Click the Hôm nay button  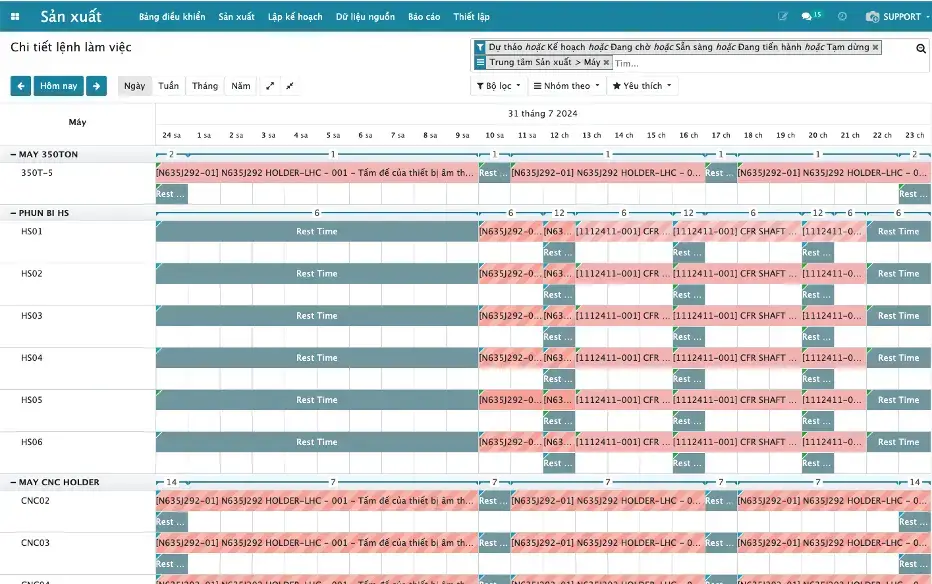58,86
